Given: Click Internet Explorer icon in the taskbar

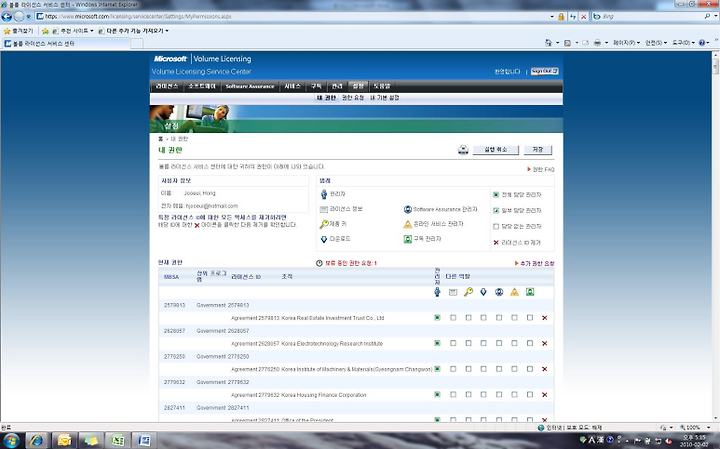Looking at the screenshot, I should pyautogui.click(x=37, y=441).
